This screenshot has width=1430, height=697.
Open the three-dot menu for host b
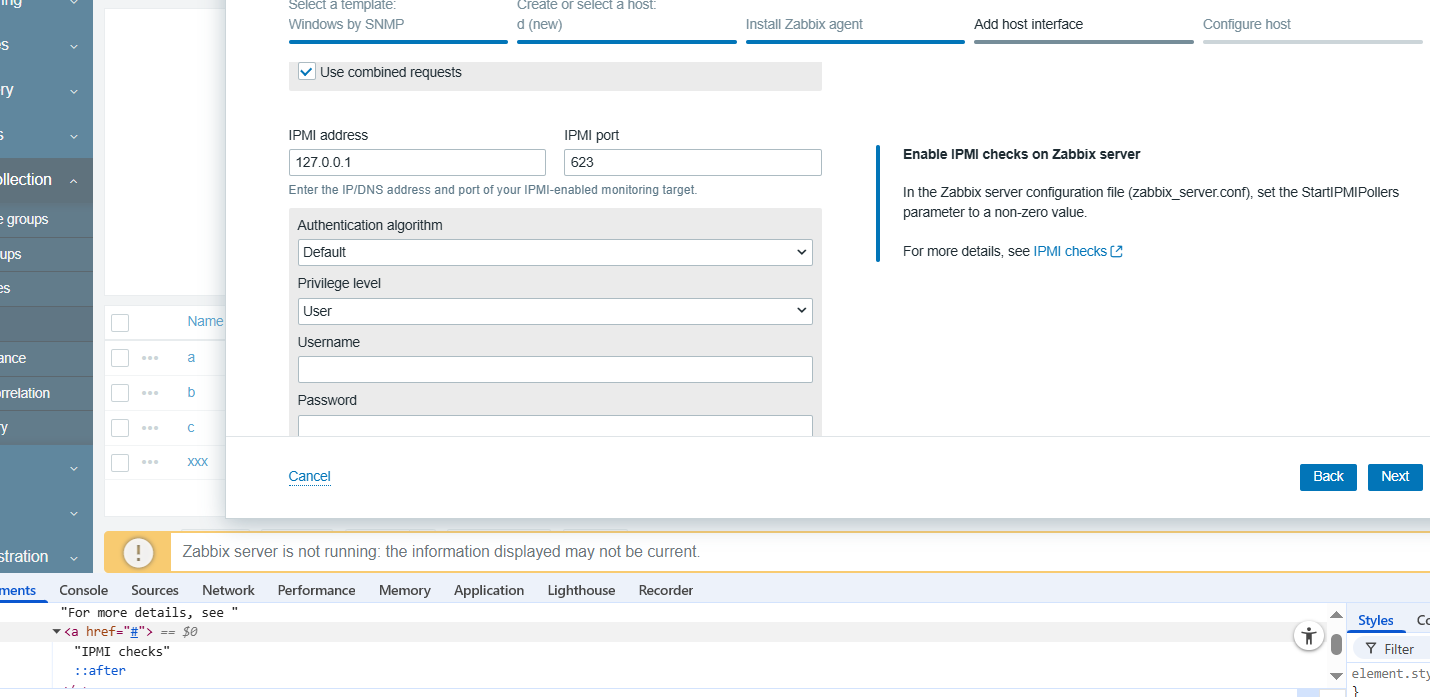click(150, 392)
